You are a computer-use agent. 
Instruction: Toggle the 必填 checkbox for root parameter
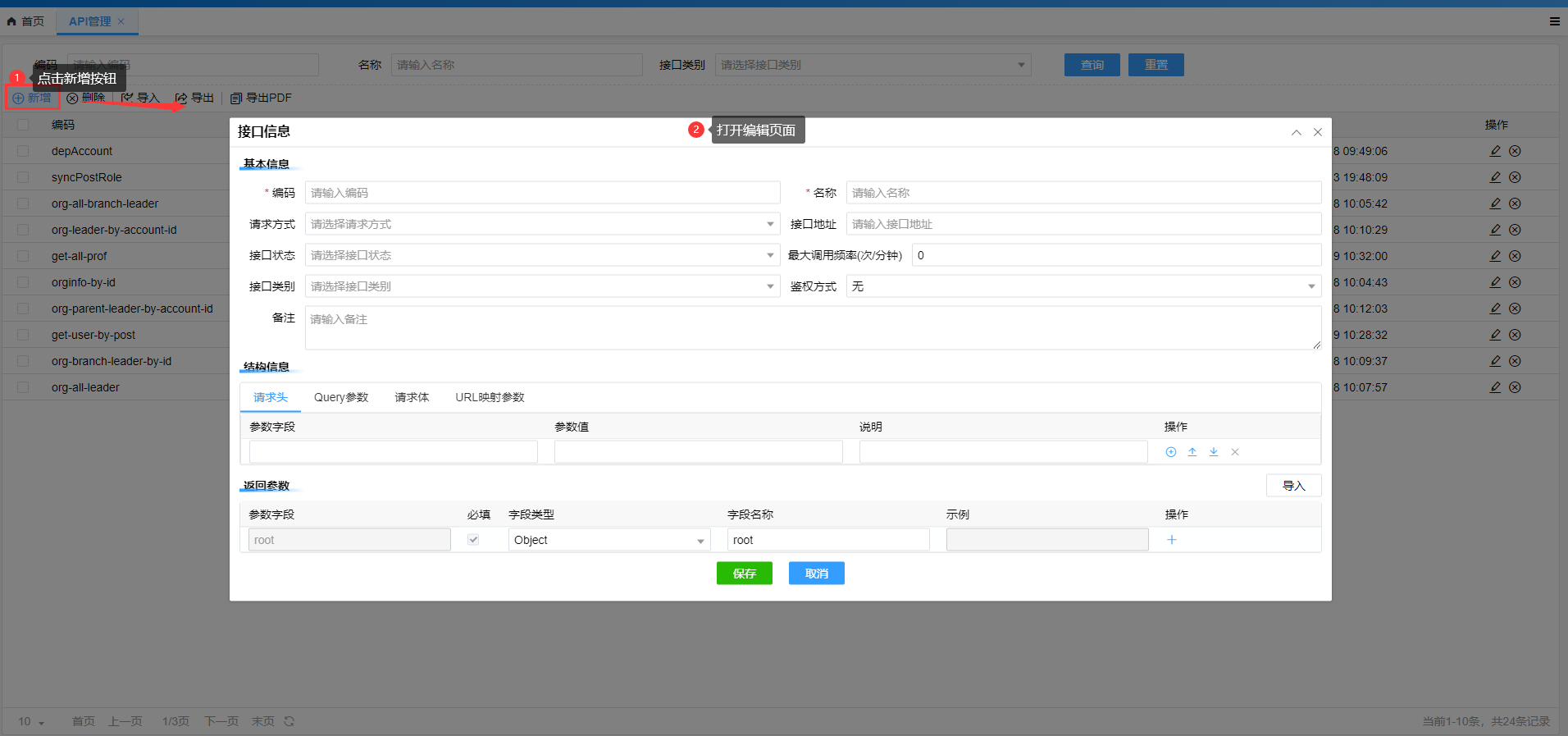[x=473, y=540]
